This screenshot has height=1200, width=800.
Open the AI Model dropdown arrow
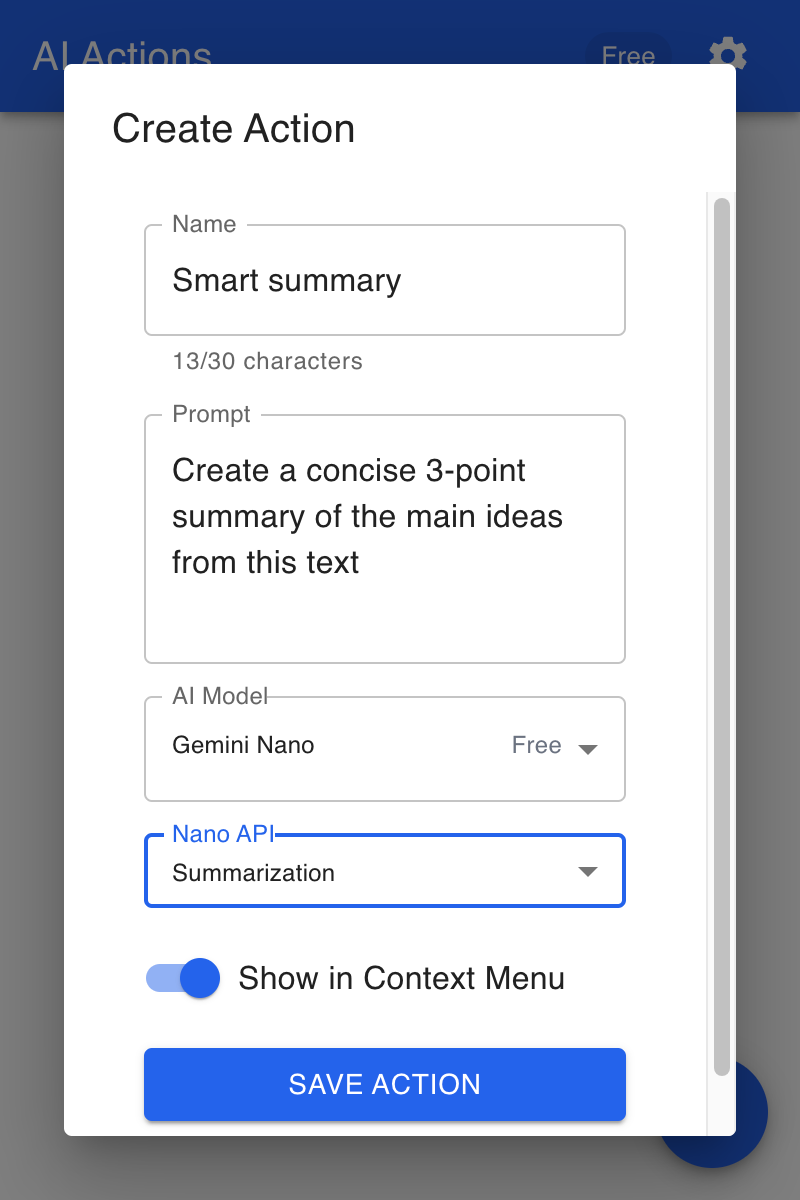pos(589,748)
